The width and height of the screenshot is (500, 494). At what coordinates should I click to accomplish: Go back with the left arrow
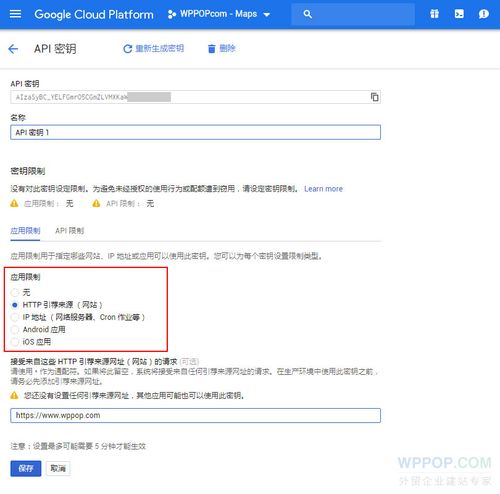point(13,49)
